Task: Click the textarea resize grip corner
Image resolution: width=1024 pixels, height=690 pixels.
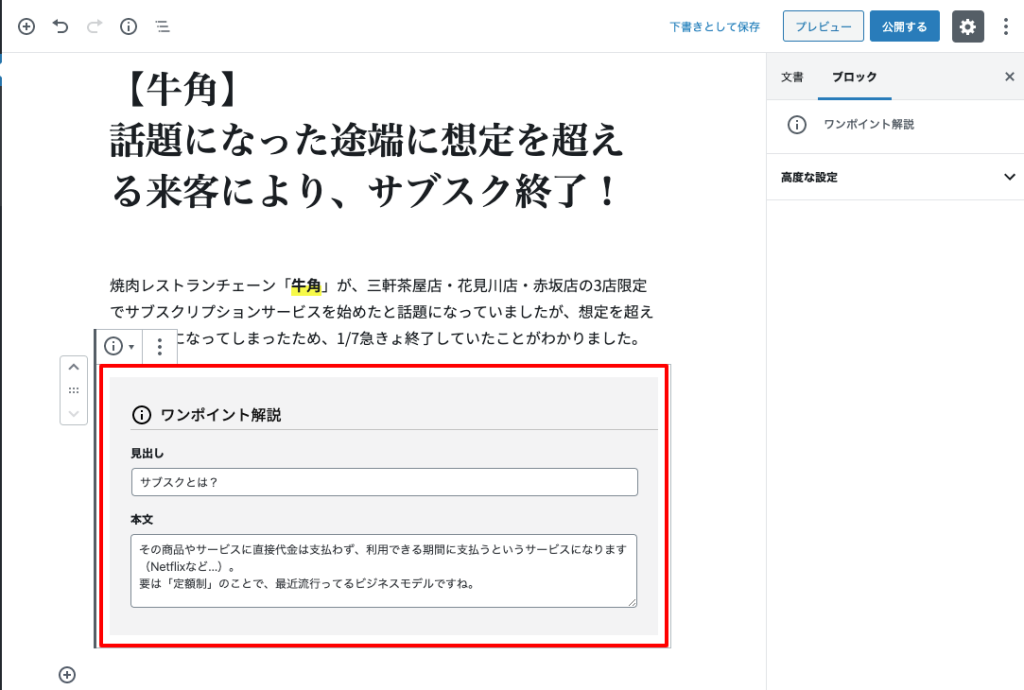Action: (x=632, y=602)
